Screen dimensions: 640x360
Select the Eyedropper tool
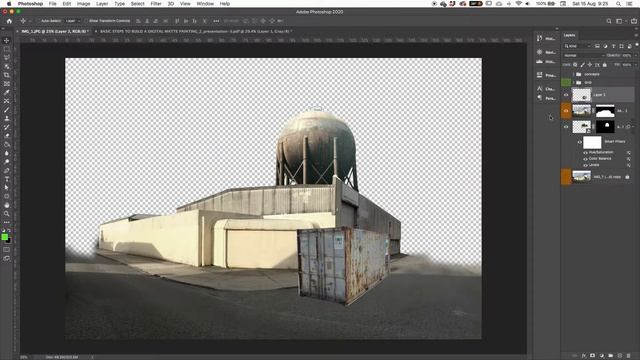7,92
